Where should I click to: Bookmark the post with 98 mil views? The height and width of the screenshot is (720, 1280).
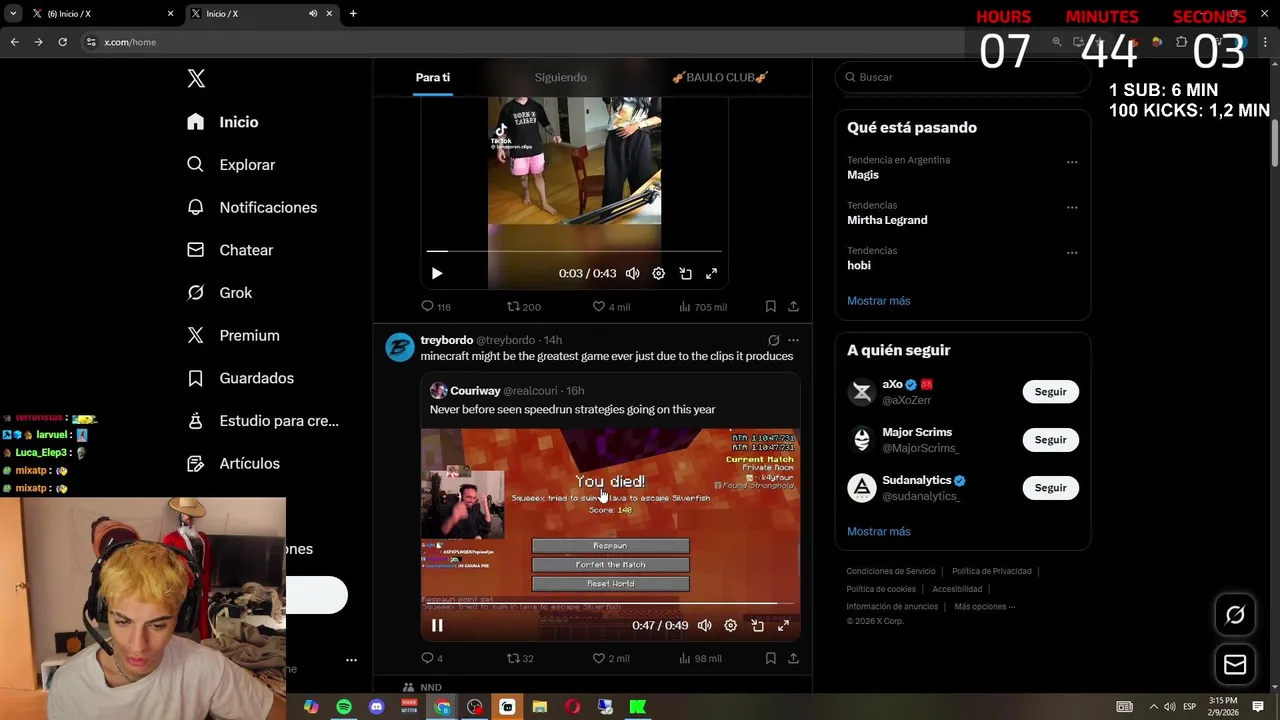pyautogui.click(x=770, y=658)
